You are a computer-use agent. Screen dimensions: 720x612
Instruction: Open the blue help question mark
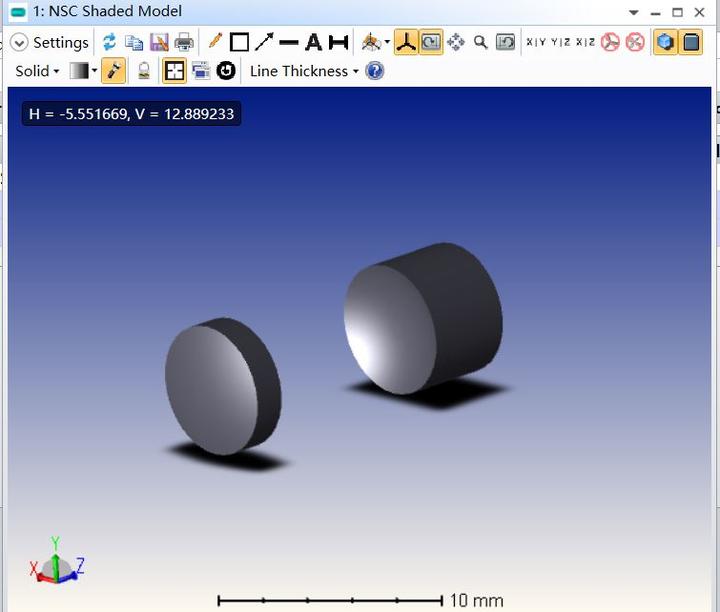375,71
